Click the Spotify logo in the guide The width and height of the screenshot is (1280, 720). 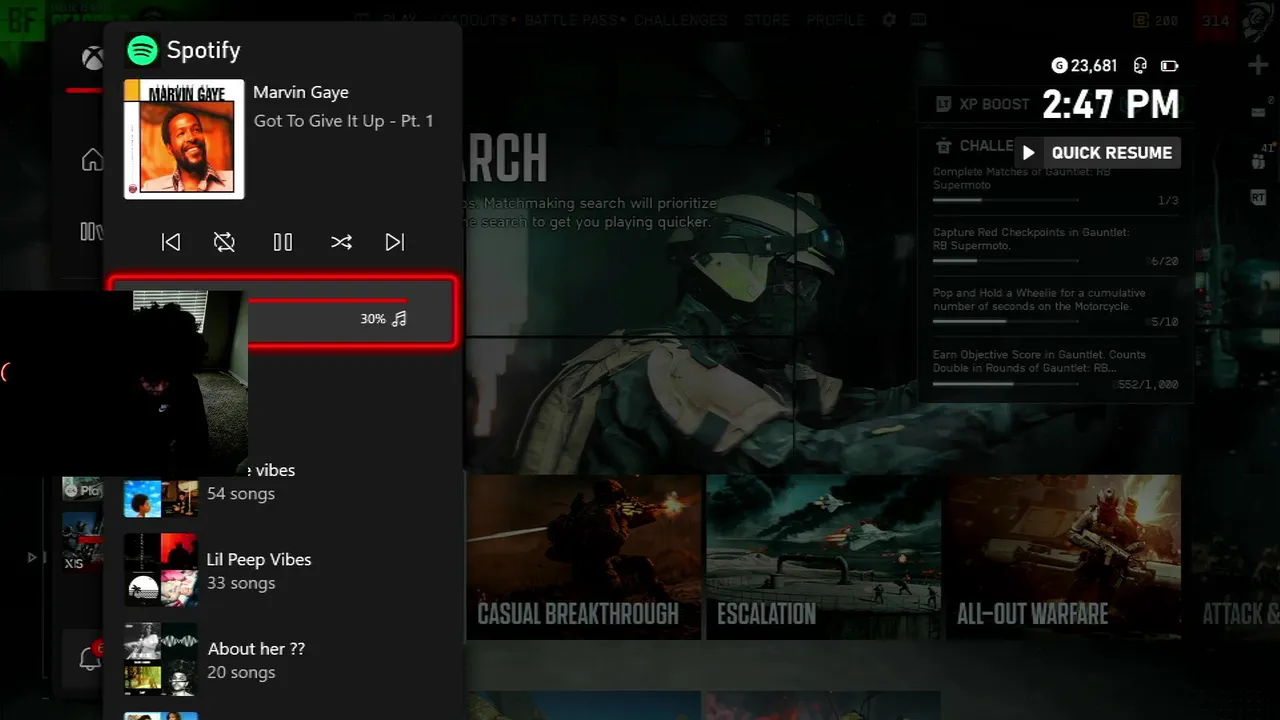143,50
